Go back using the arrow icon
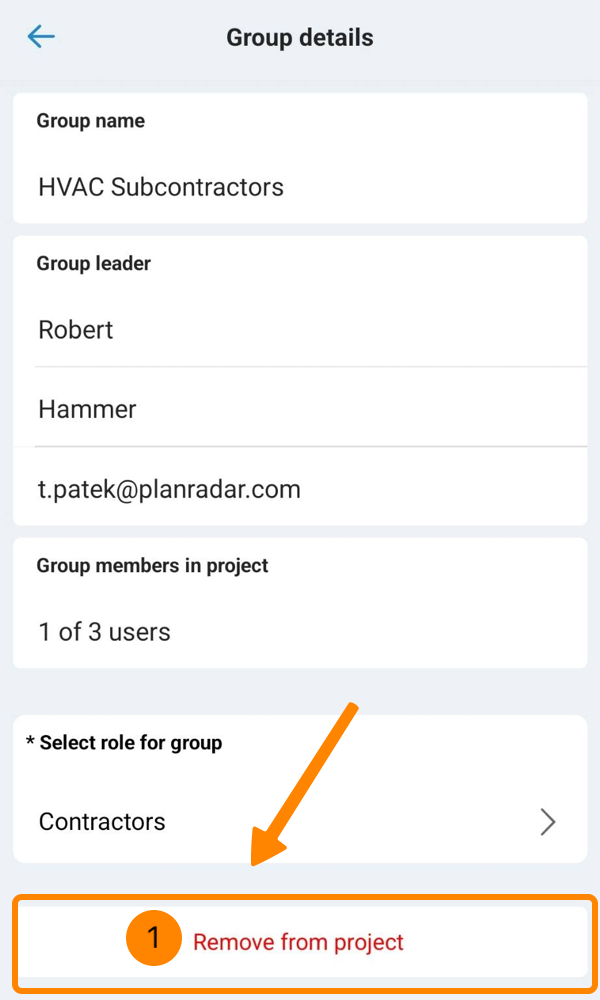Image resolution: width=600 pixels, height=1000 pixels. (41, 38)
